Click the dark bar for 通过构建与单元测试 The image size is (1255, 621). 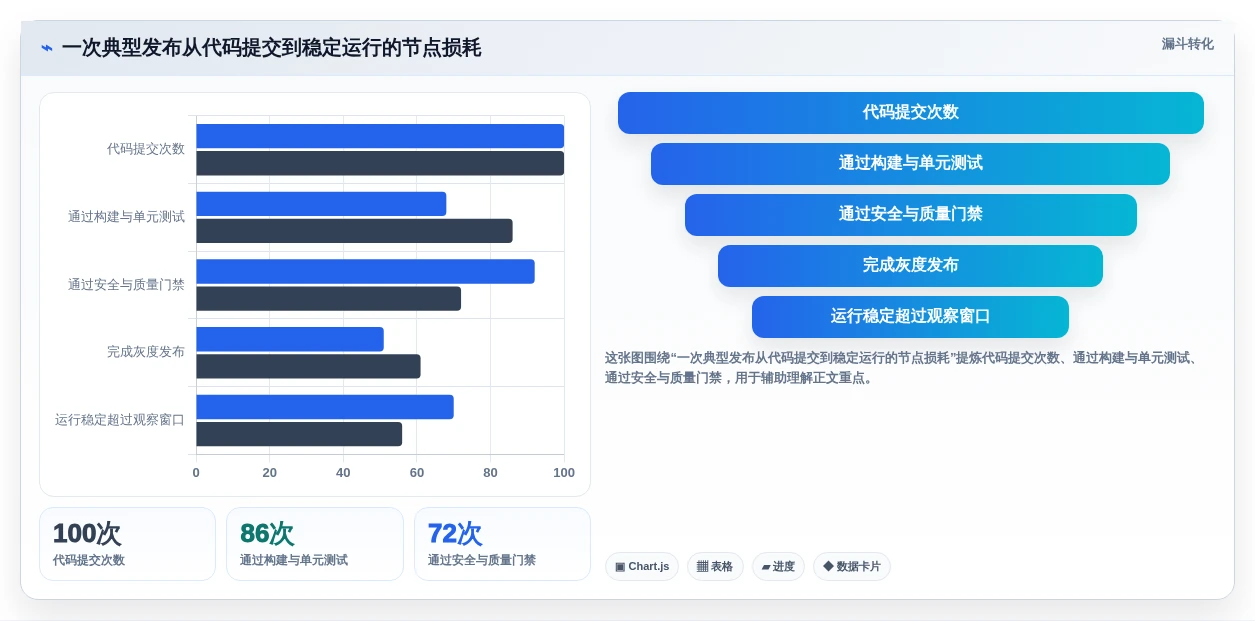(354, 231)
